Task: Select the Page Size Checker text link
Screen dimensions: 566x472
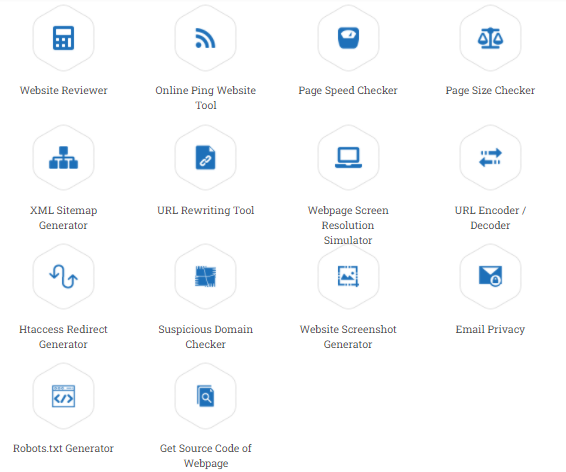Action: (490, 90)
